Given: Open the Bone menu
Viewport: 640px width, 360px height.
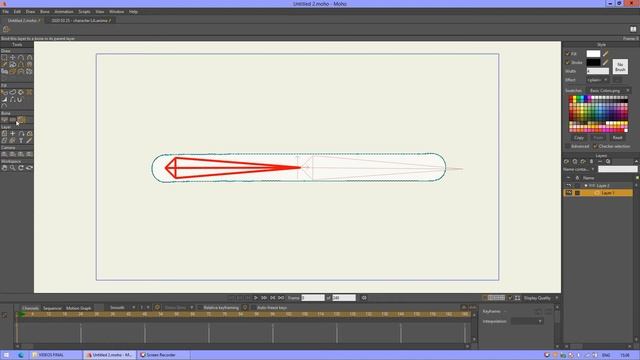Looking at the screenshot, I should click(x=44, y=12).
